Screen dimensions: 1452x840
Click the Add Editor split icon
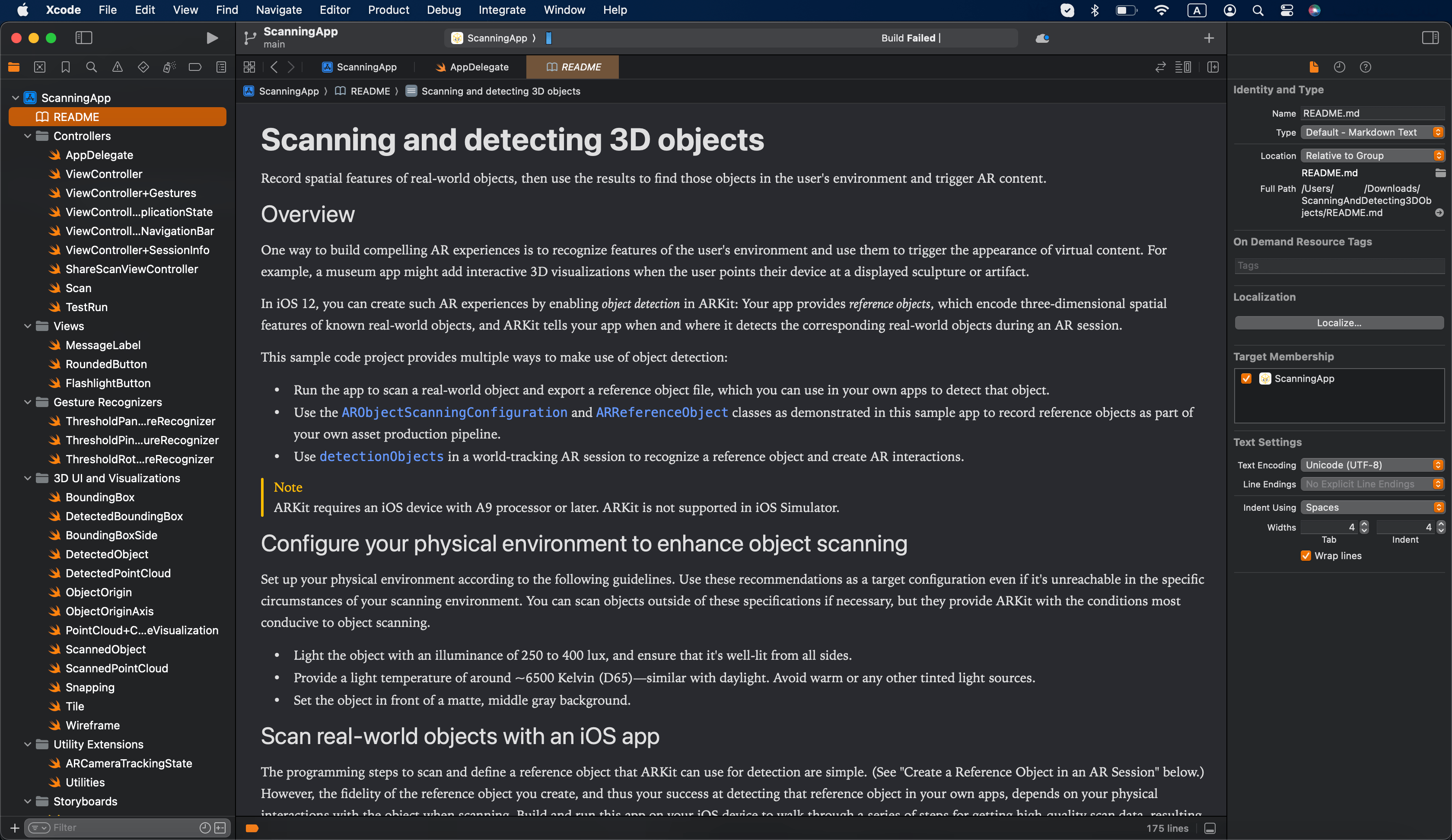tap(1213, 67)
